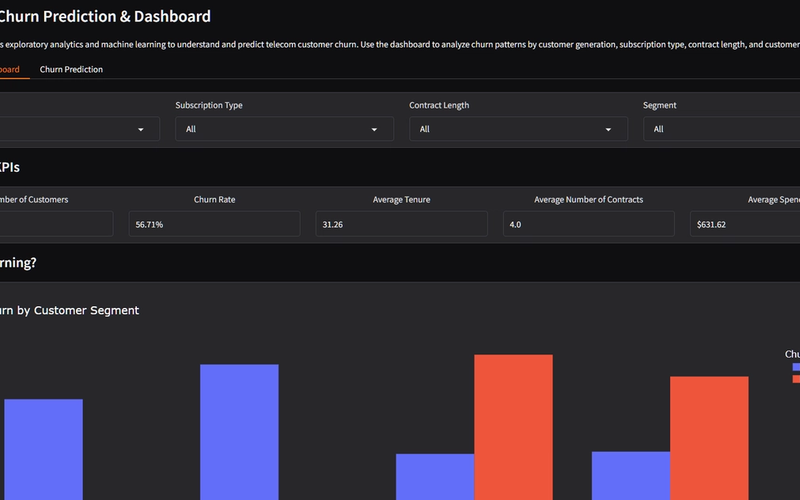Click the tallest red bar in chart
The width and height of the screenshot is (800, 500).
[x=513, y=428]
